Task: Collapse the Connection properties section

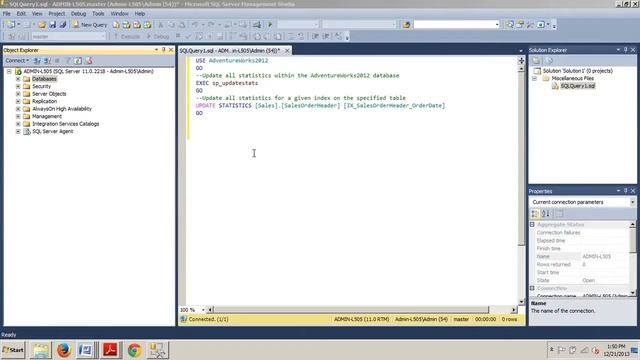Action: tap(532, 288)
